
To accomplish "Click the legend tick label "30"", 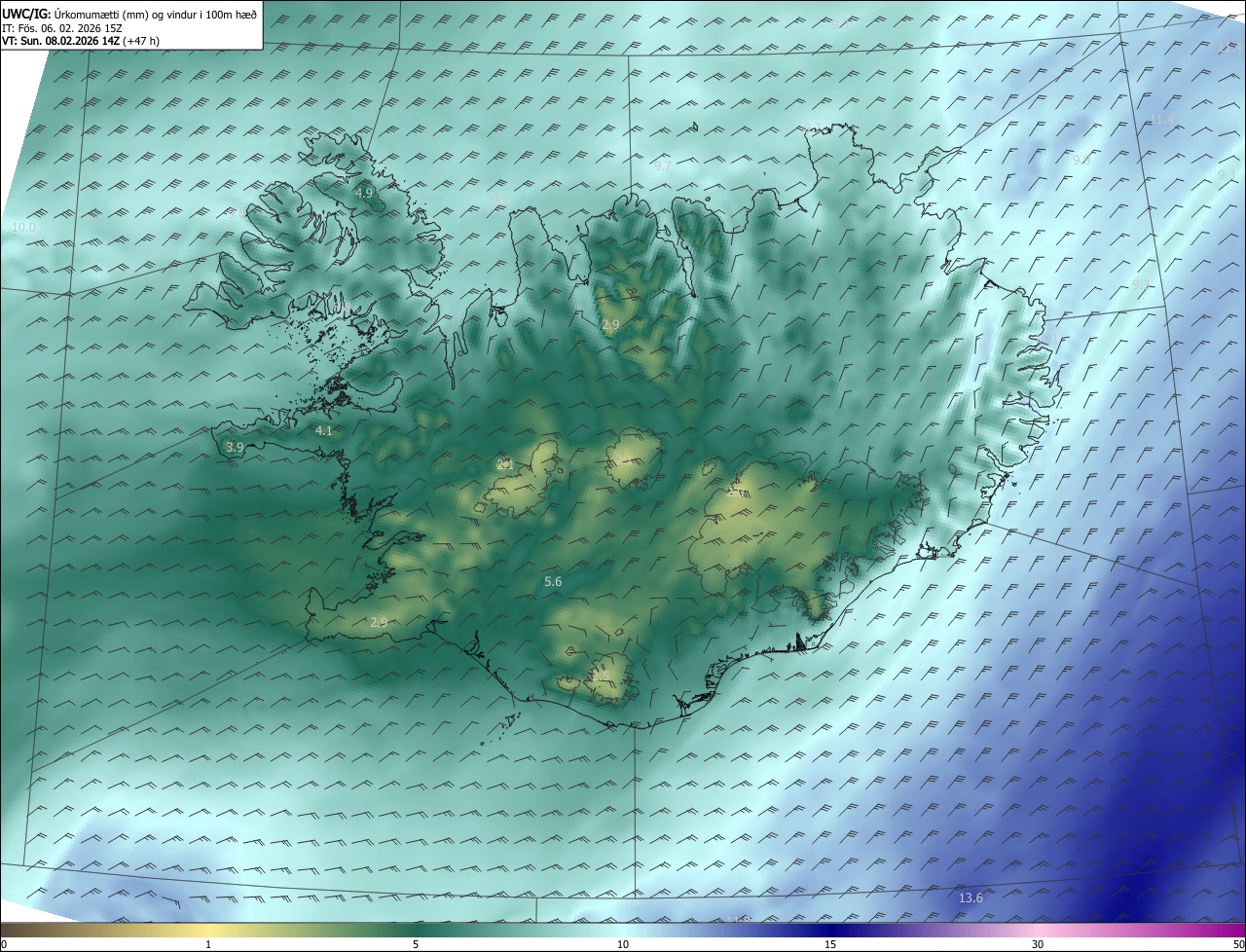I will 1038,944.
